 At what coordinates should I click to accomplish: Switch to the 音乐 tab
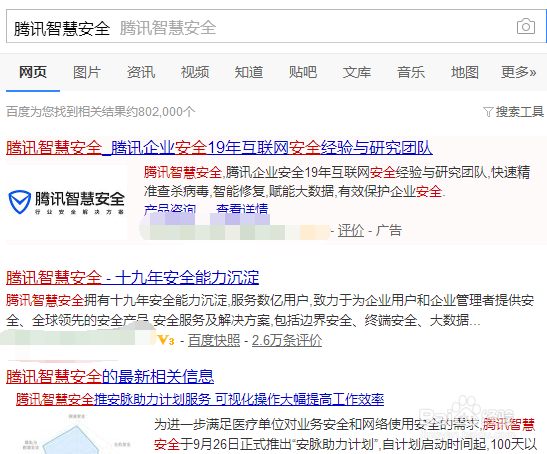411,72
